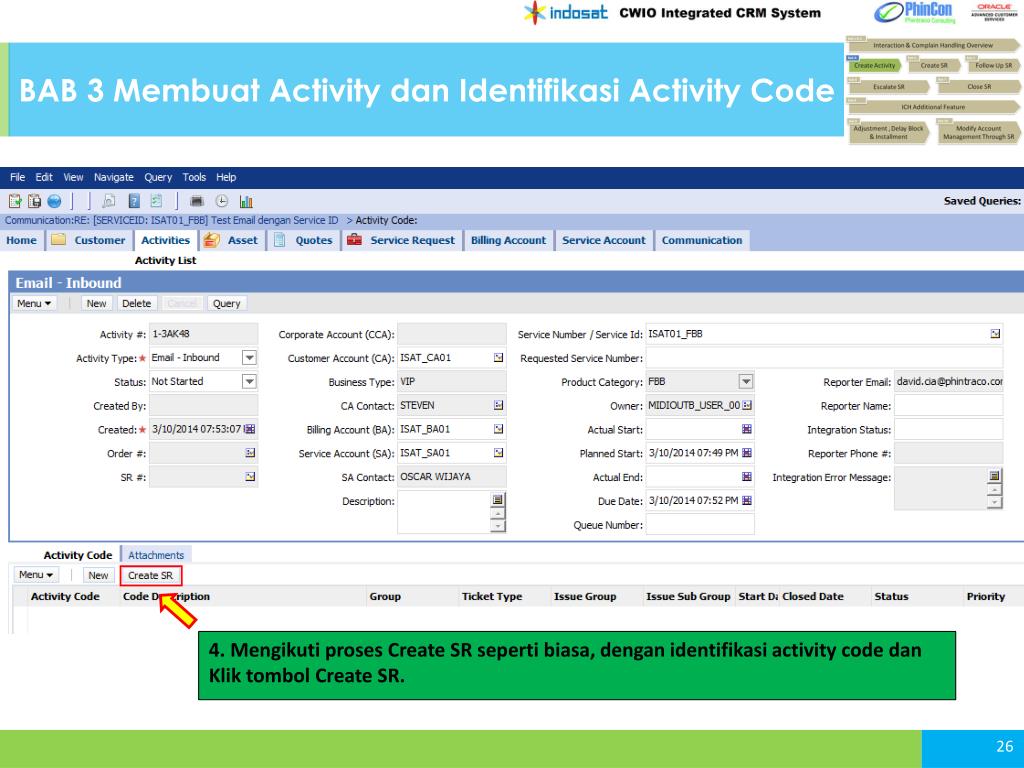Open the Actual End calendar icon
The height and width of the screenshot is (768, 1024).
point(747,477)
